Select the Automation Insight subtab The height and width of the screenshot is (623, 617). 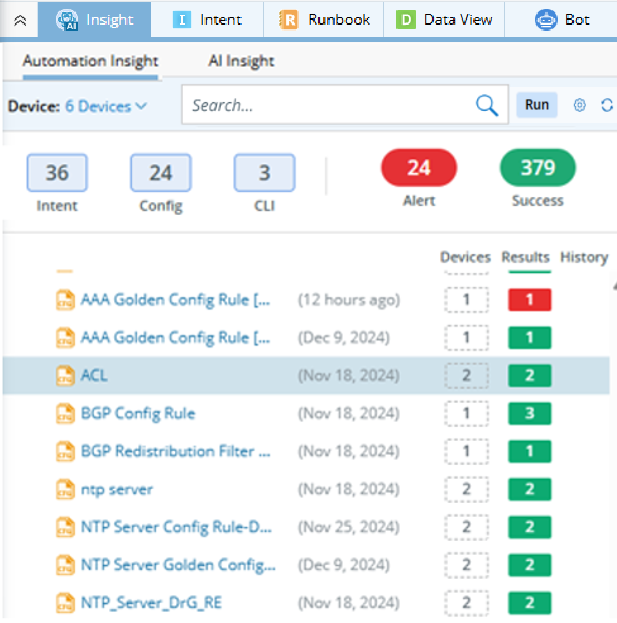[90, 61]
